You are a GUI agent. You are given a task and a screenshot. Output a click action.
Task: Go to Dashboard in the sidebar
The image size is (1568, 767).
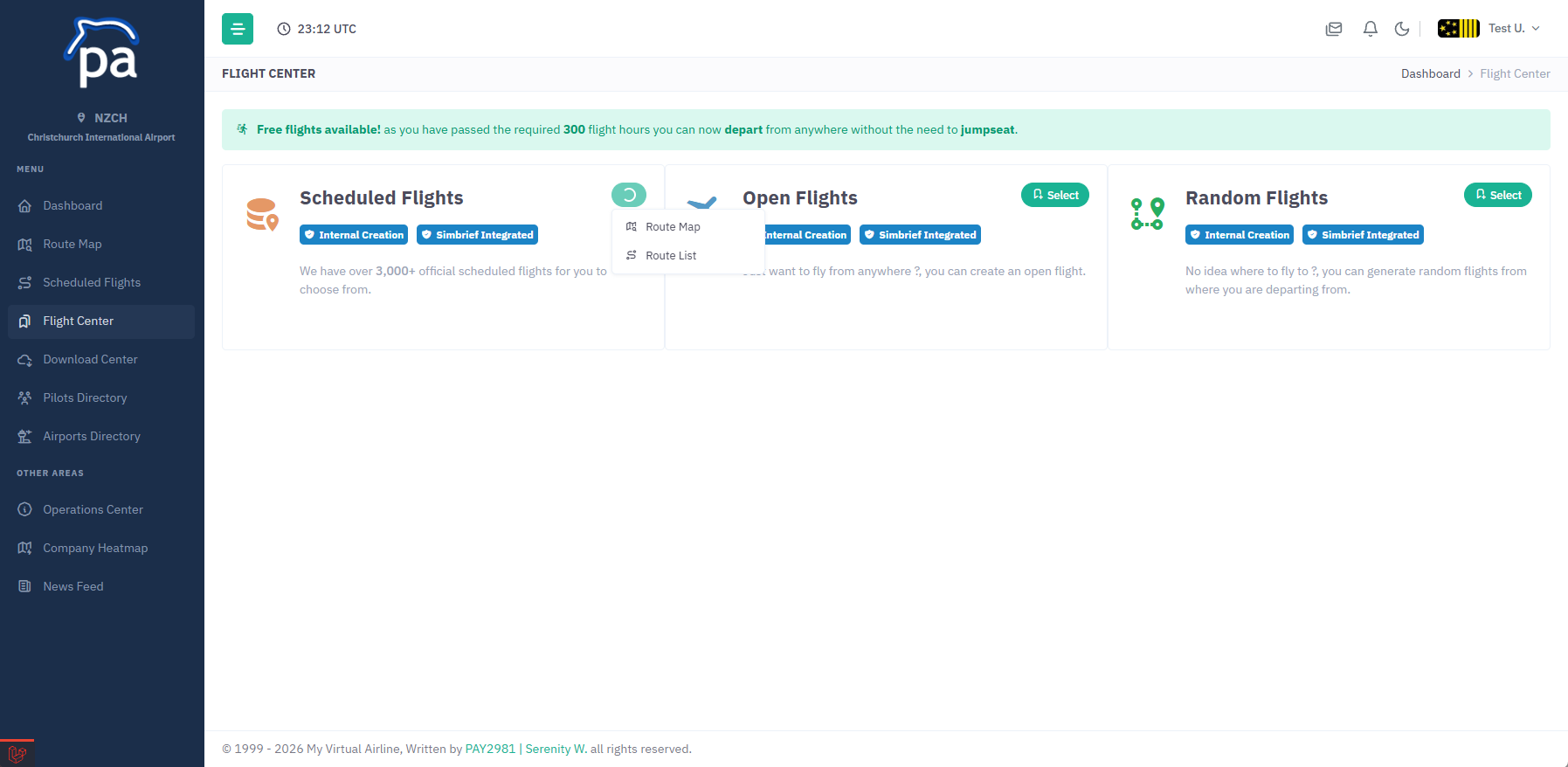(101, 205)
